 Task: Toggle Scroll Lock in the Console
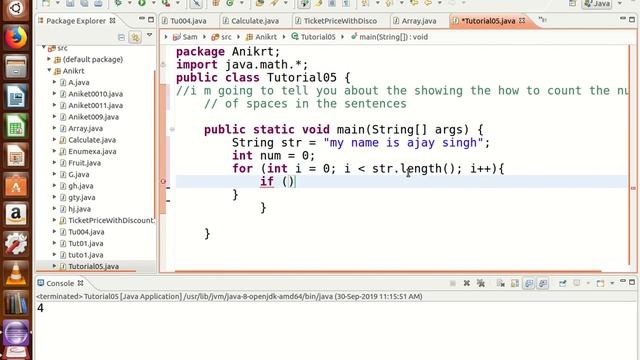pos(515,283)
